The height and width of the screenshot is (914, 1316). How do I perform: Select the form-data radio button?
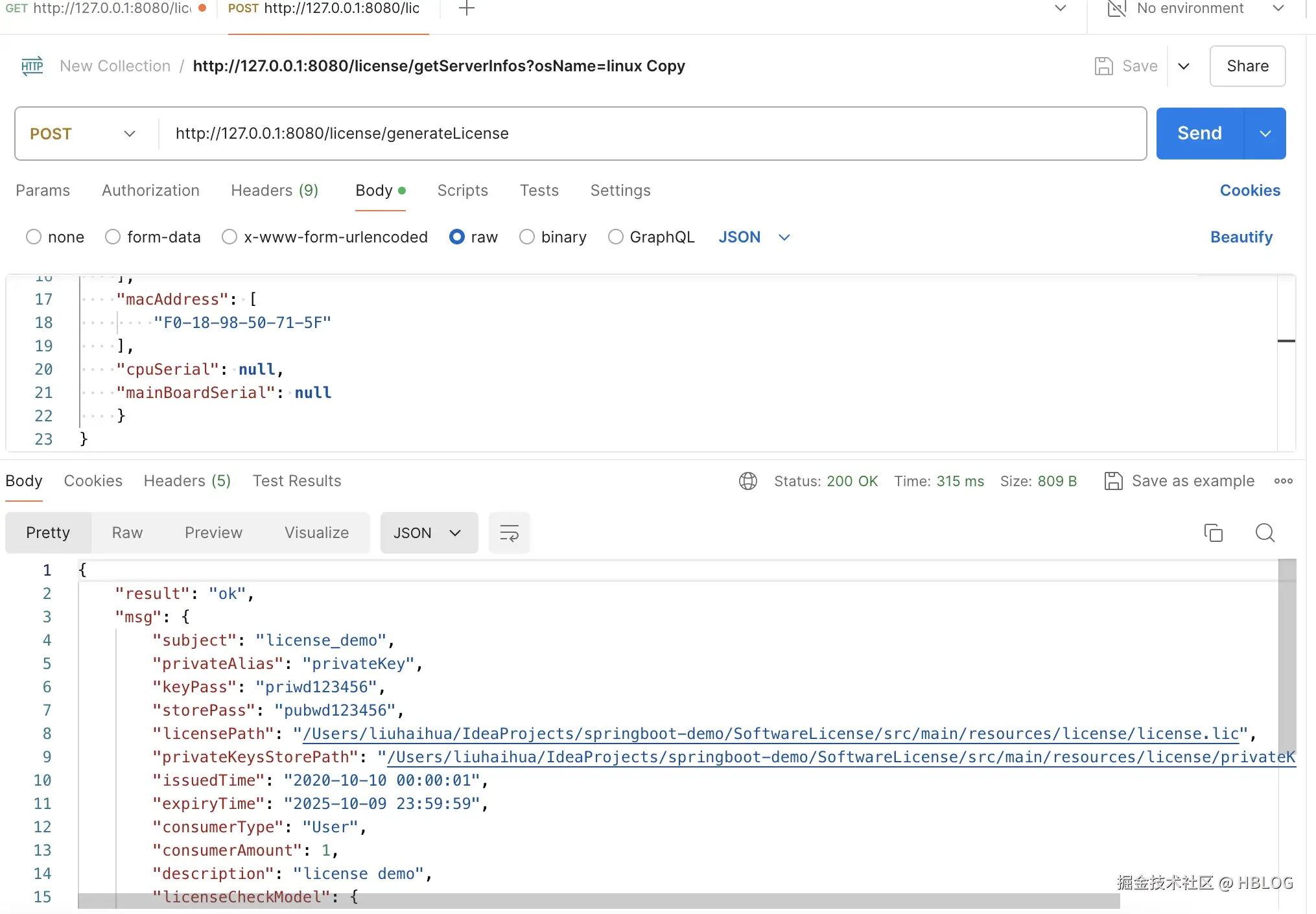click(x=113, y=237)
